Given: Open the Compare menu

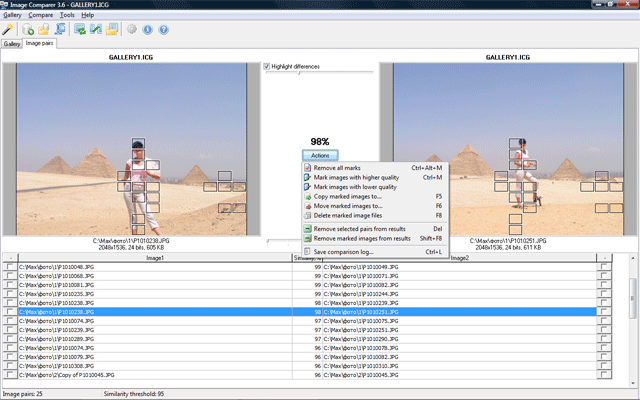Looking at the screenshot, I should coord(40,15).
